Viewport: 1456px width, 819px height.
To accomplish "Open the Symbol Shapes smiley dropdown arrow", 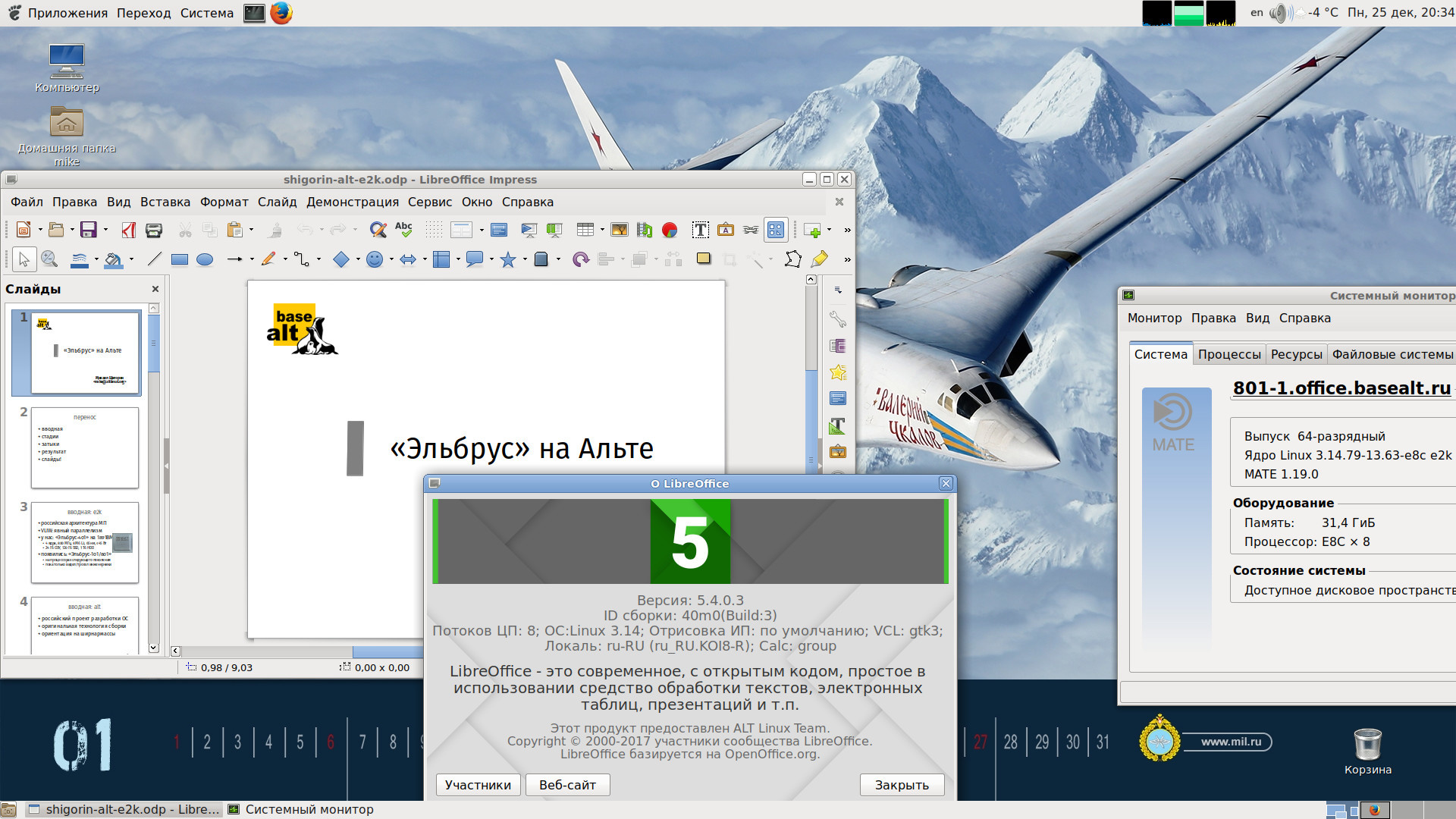I will point(391,259).
